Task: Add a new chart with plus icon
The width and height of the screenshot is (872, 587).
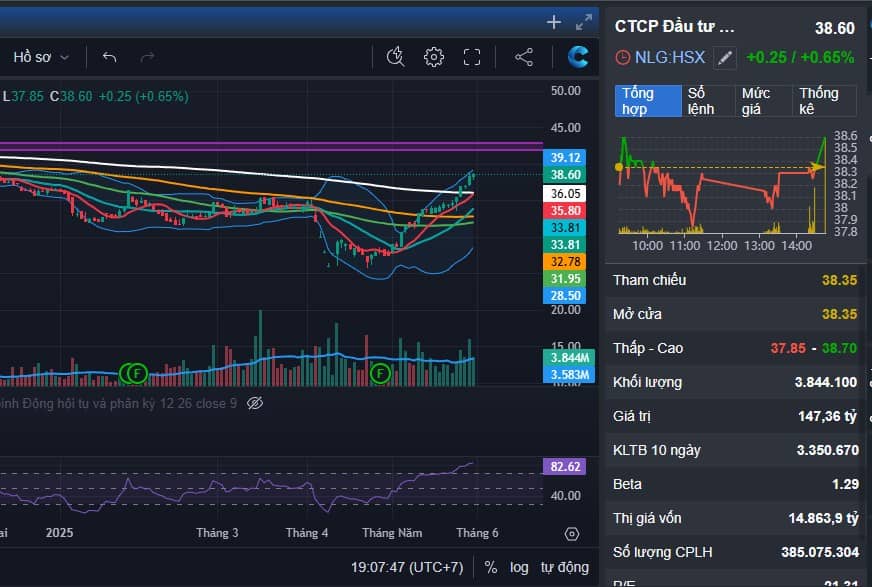Action: (x=554, y=22)
